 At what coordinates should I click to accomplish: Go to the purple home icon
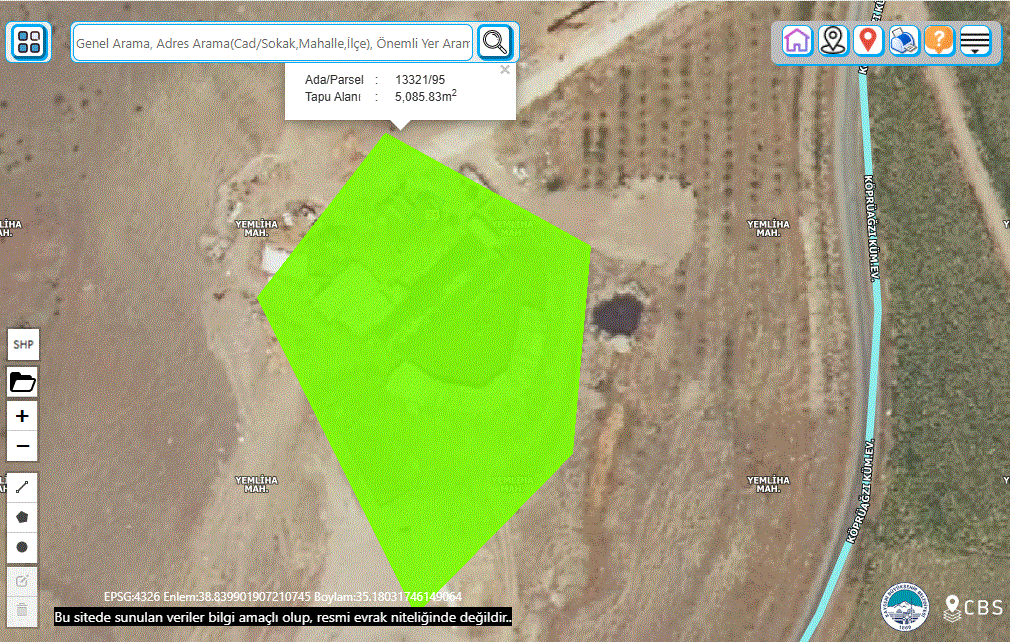797,41
